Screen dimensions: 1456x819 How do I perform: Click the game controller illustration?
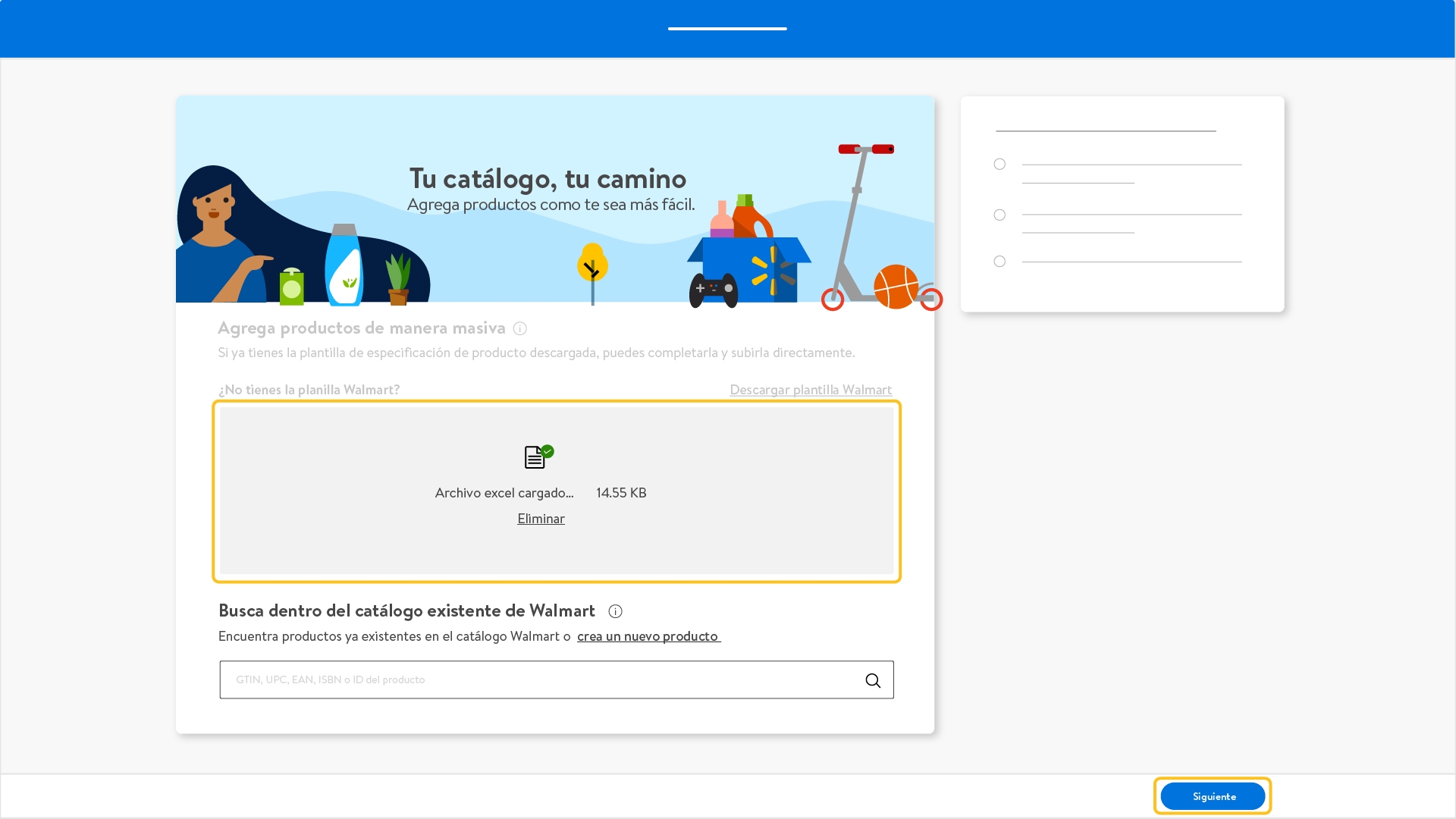point(713,290)
